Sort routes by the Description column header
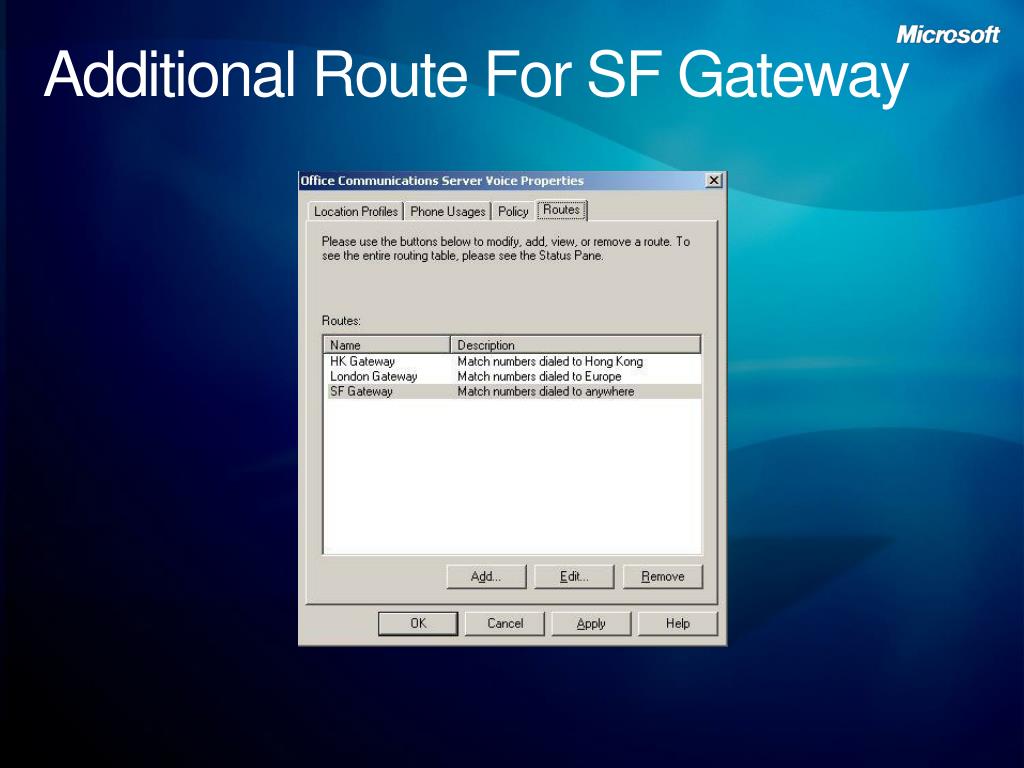 575,345
